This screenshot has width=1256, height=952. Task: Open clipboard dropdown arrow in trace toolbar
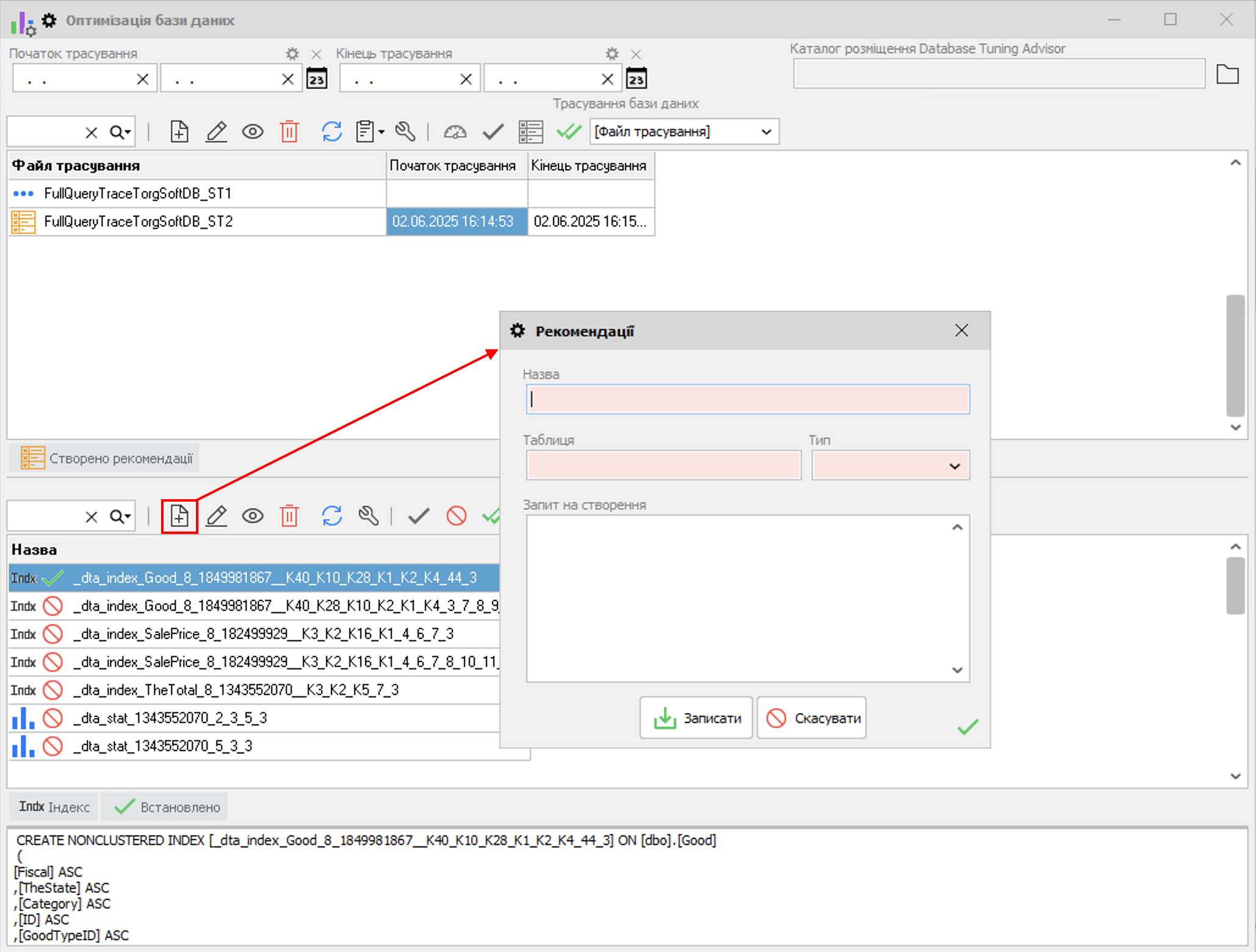click(381, 132)
